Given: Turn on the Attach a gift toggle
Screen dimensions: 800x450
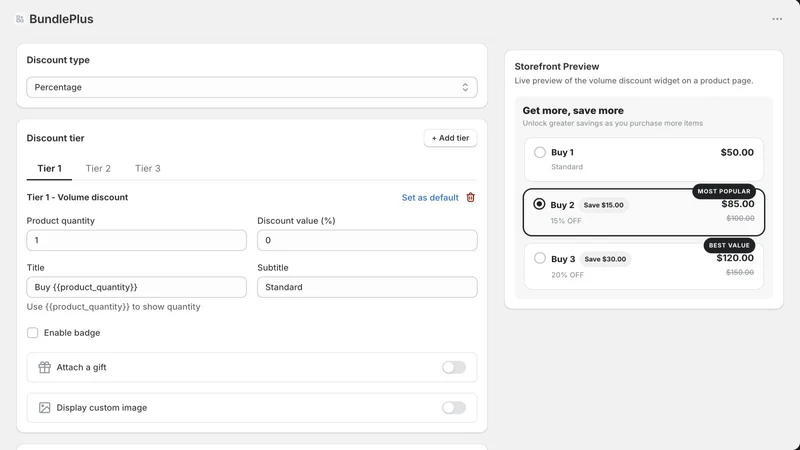Looking at the screenshot, I should pyautogui.click(x=454, y=367).
